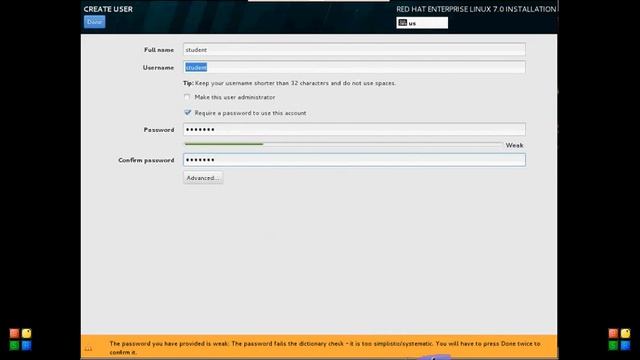The image size is (640, 360).
Task: Click into the Password field
Action: 354,129
